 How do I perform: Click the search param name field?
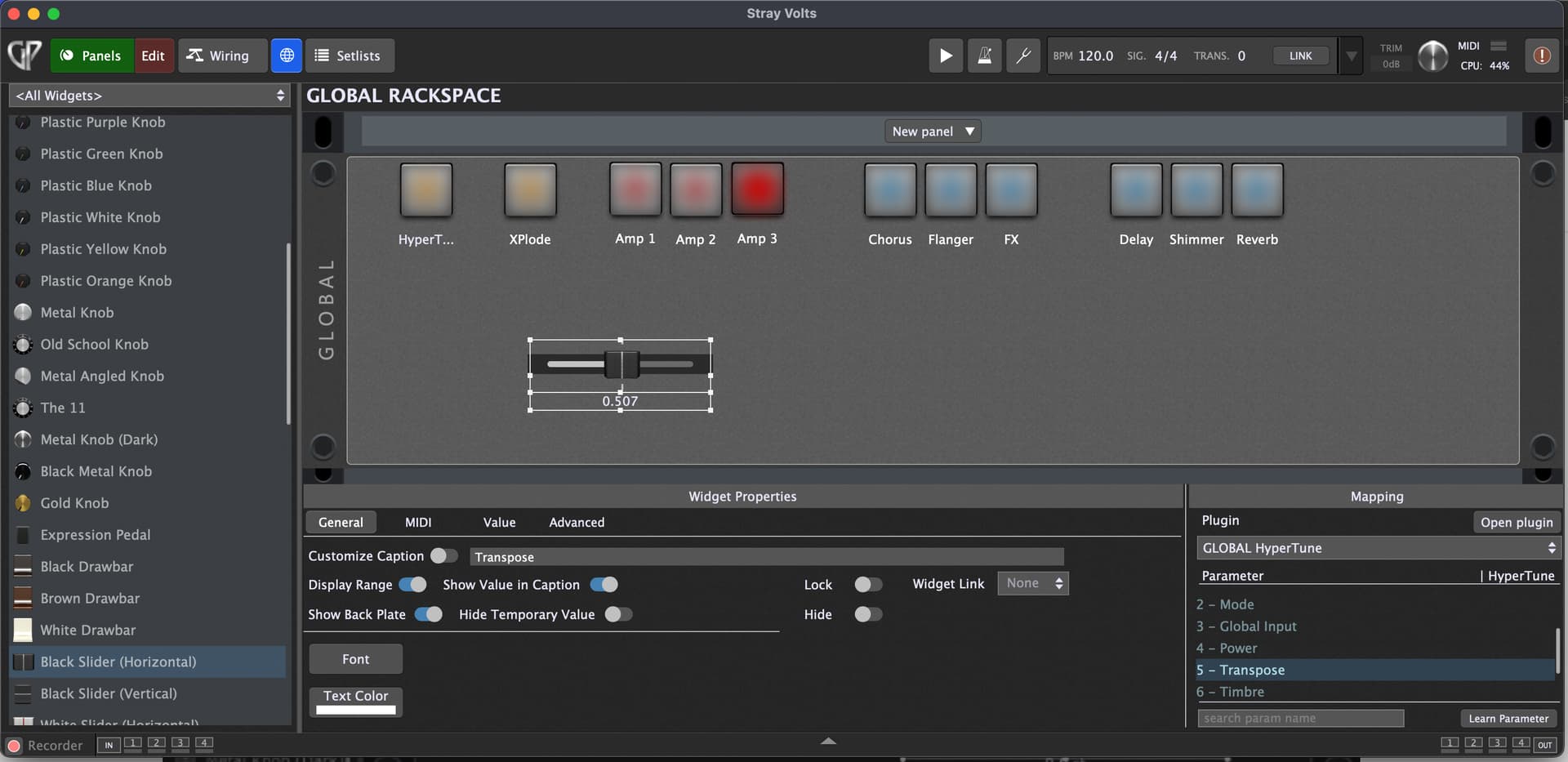(x=1300, y=718)
